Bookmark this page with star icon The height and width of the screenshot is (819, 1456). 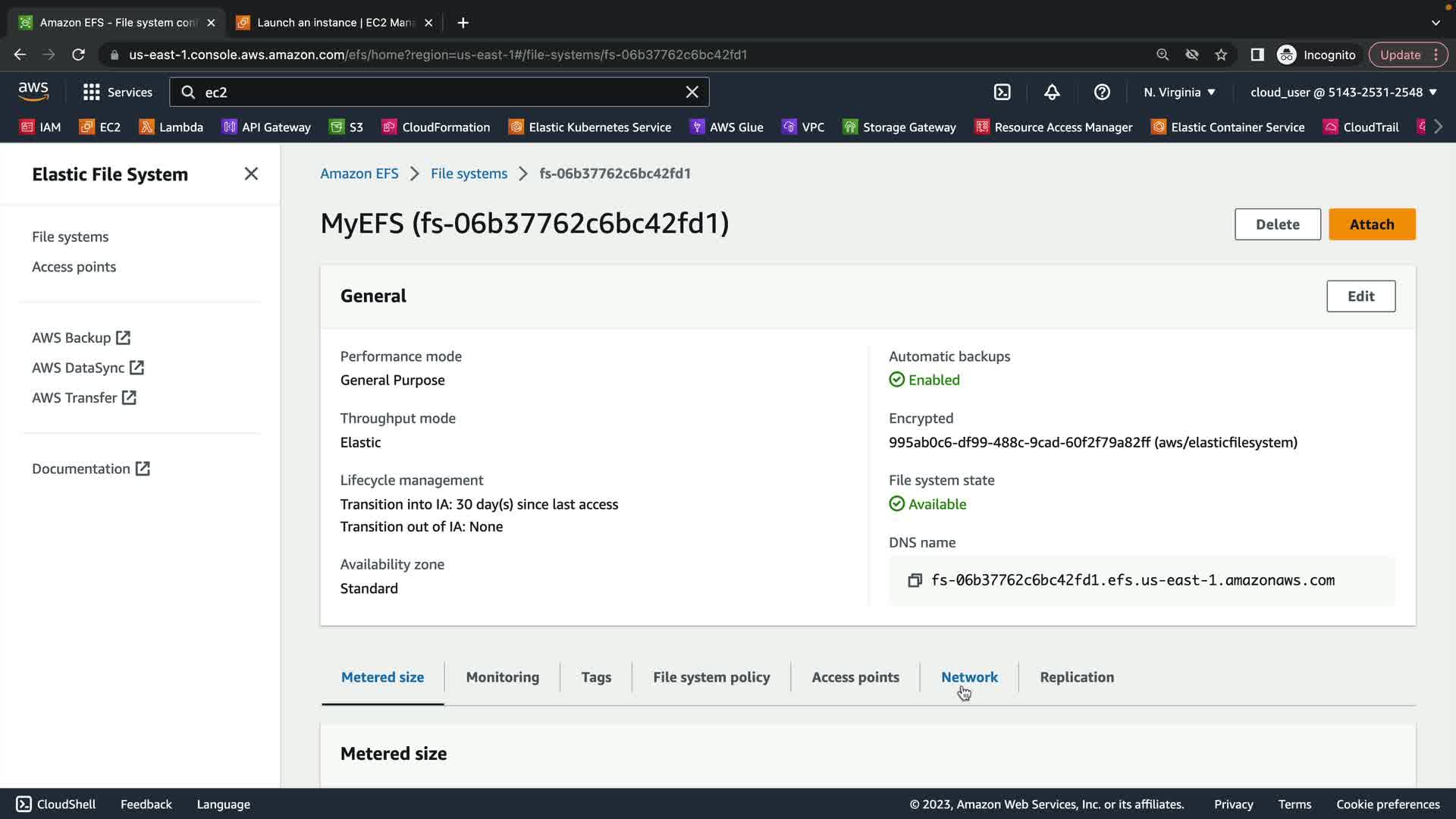pyautogui.click(x=1221, y=55)
